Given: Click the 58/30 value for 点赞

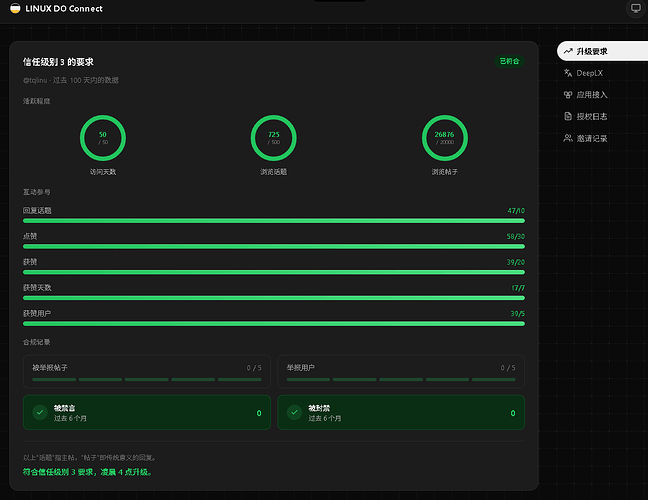Looking at the screenshot, I should 516,236.
